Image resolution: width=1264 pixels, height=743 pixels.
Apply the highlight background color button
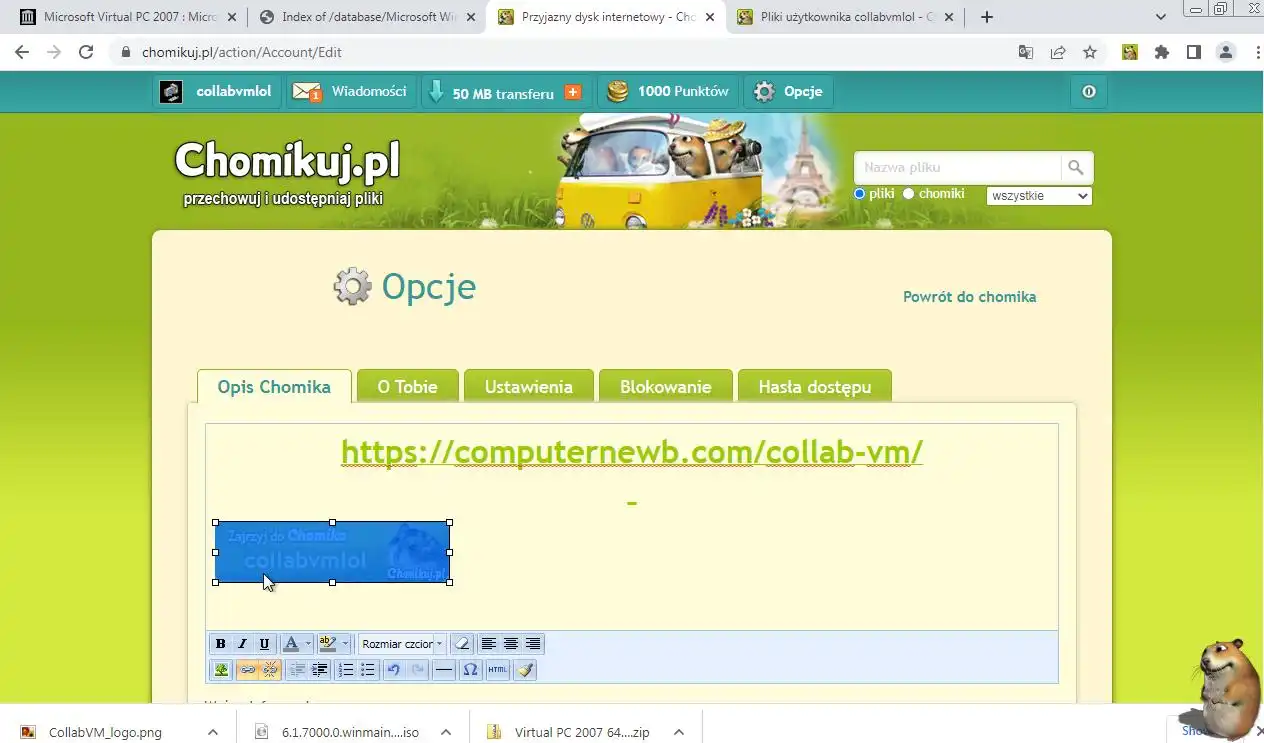(x=327, y=644)
